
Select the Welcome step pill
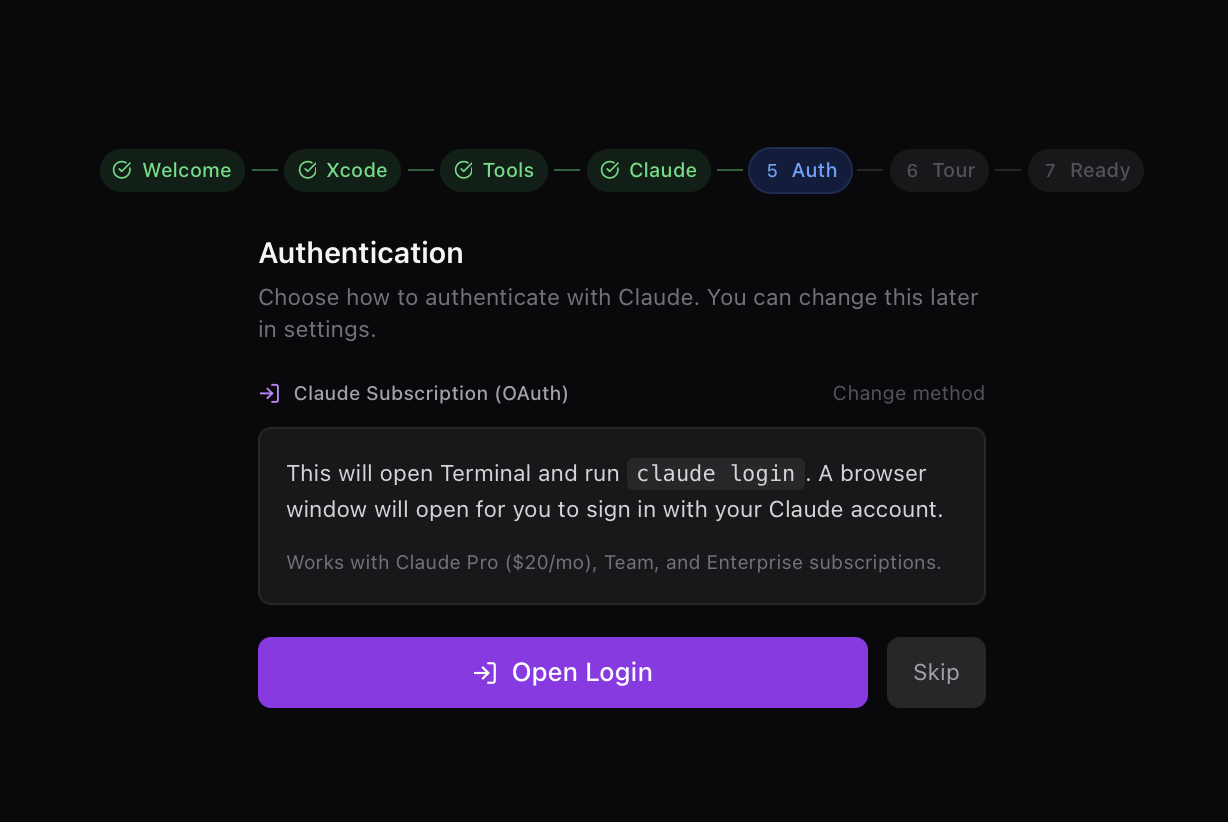172,170
